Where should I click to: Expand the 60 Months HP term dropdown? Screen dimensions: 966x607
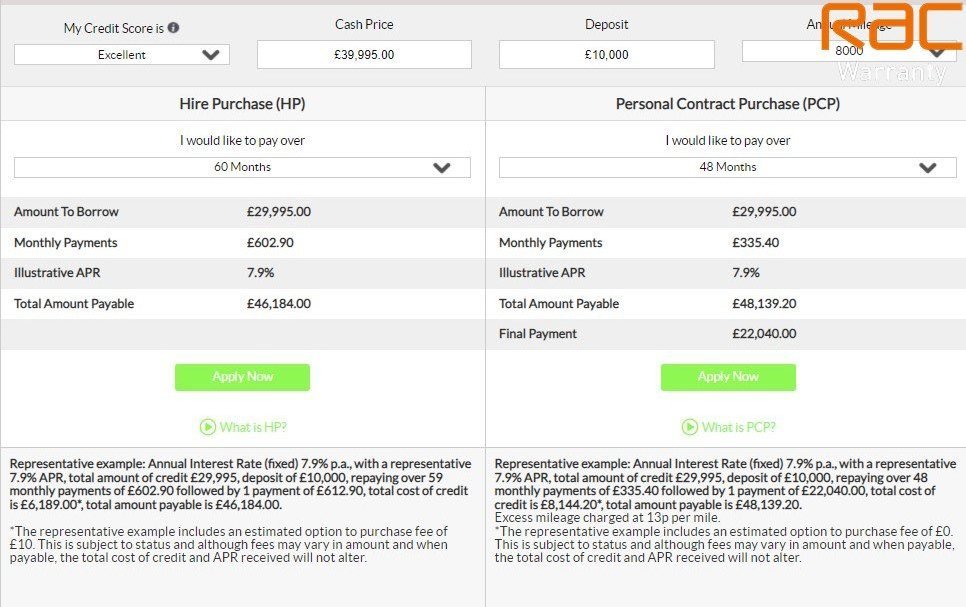coord(242,167)
